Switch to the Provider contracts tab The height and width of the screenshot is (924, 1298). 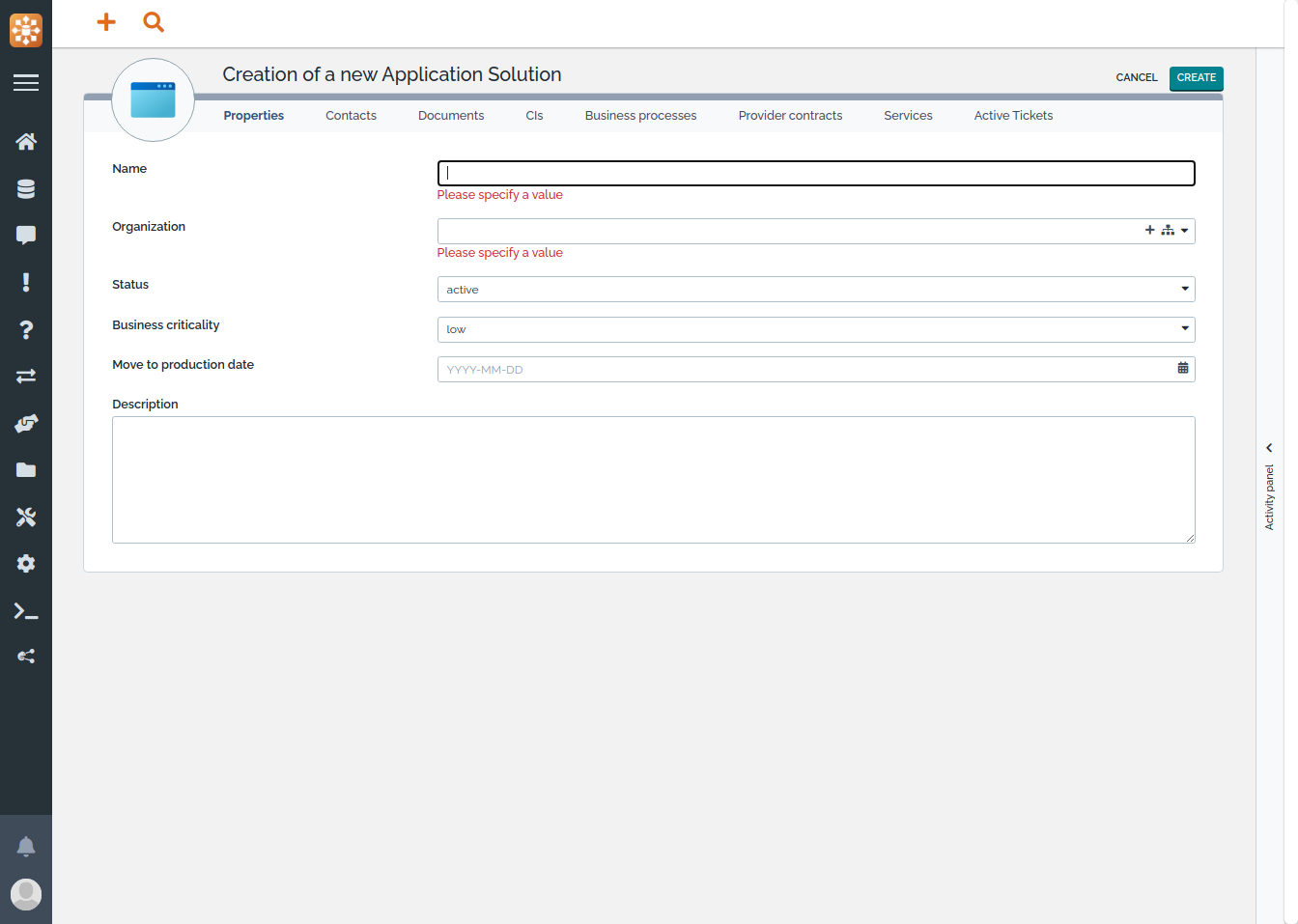[790, 116]
